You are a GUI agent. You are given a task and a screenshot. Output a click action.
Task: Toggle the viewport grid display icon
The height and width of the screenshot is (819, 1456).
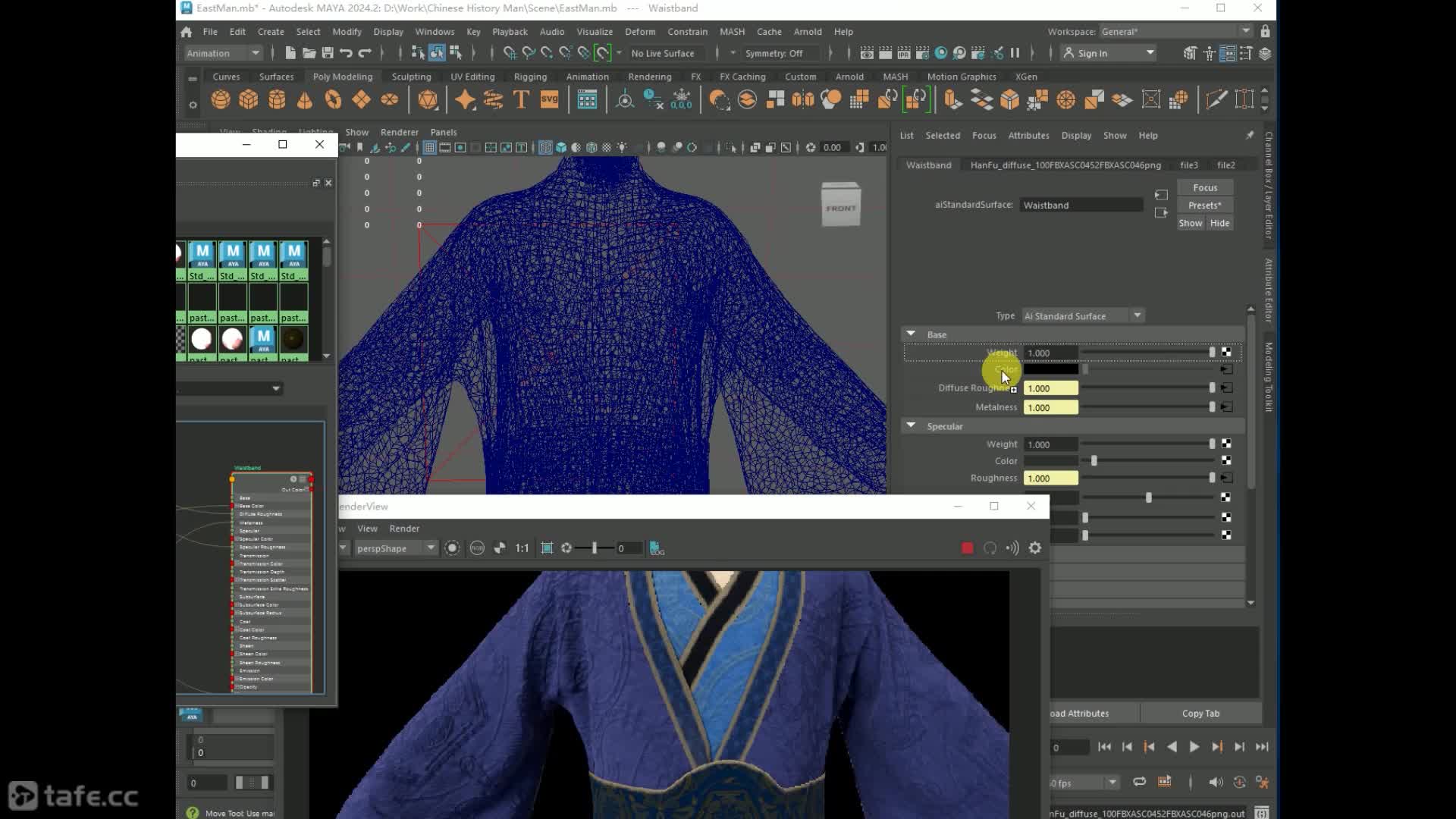tap(429, 148)
